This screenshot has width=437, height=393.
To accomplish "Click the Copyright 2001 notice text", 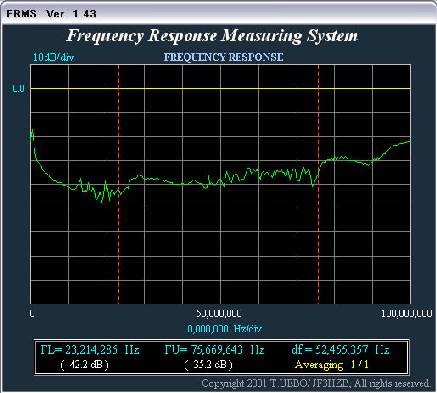I will tap(316, 383).
